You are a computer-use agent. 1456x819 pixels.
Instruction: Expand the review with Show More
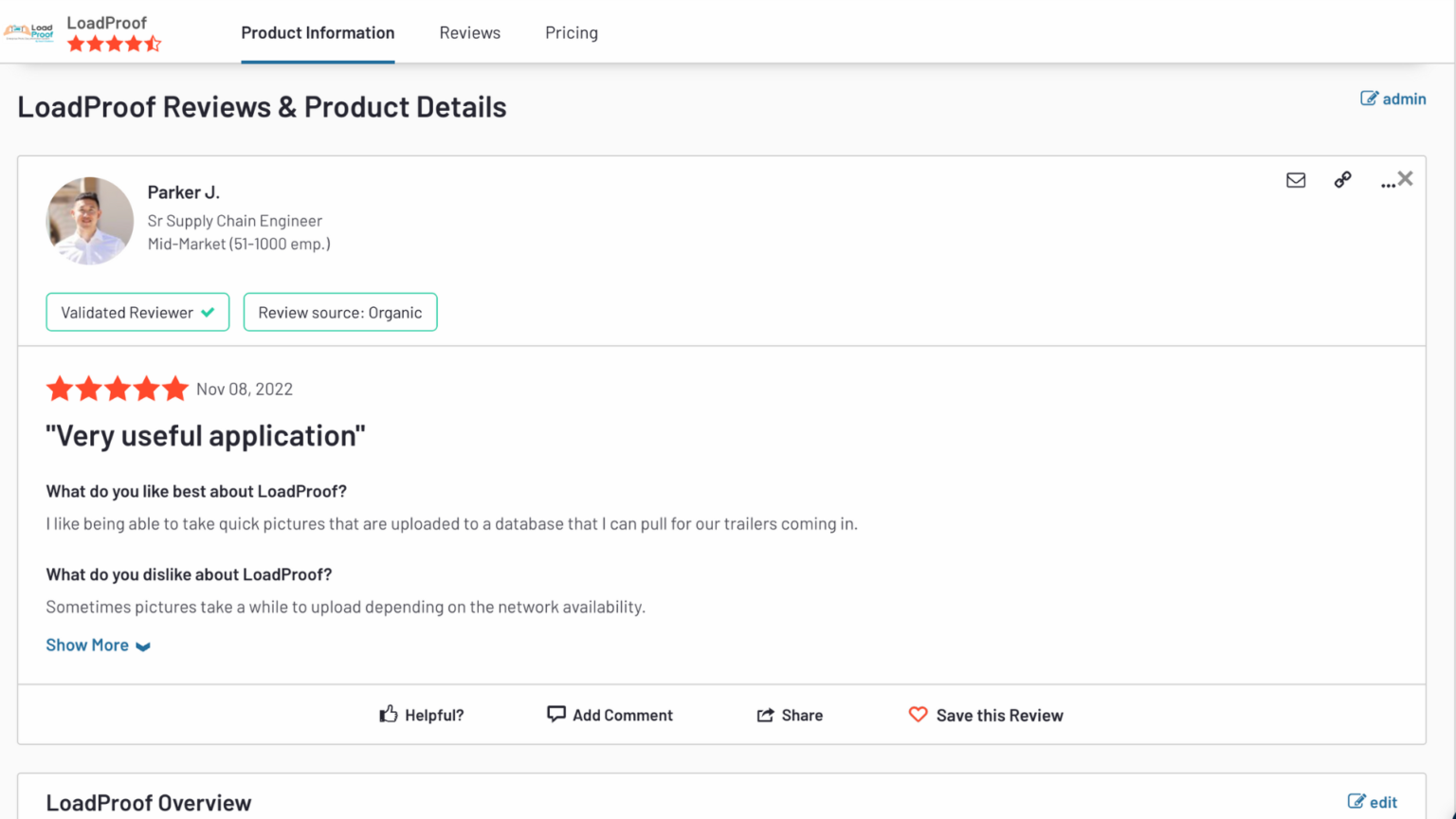[99, 645]
